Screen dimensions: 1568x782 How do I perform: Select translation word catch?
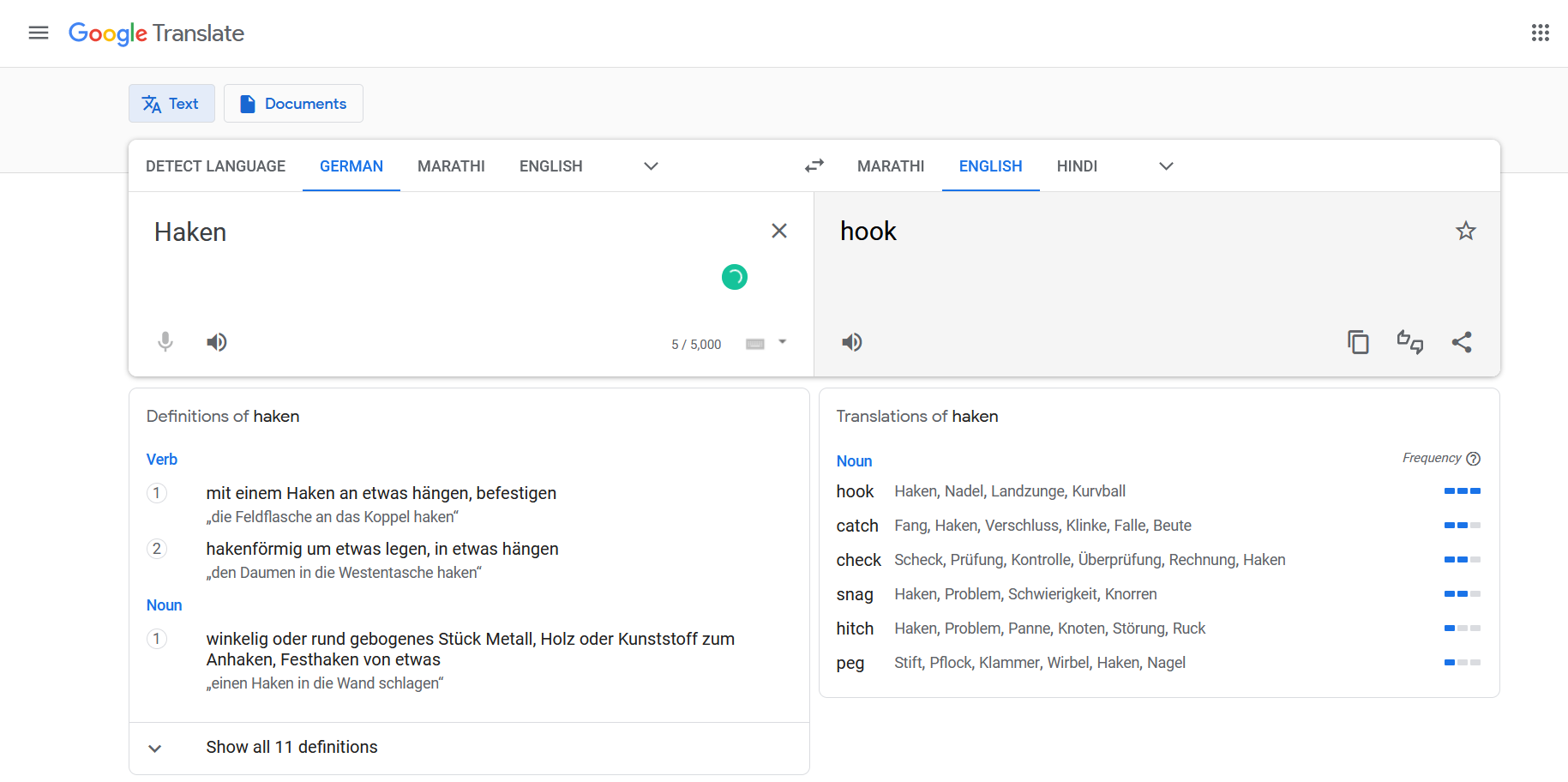pos(857,526)
